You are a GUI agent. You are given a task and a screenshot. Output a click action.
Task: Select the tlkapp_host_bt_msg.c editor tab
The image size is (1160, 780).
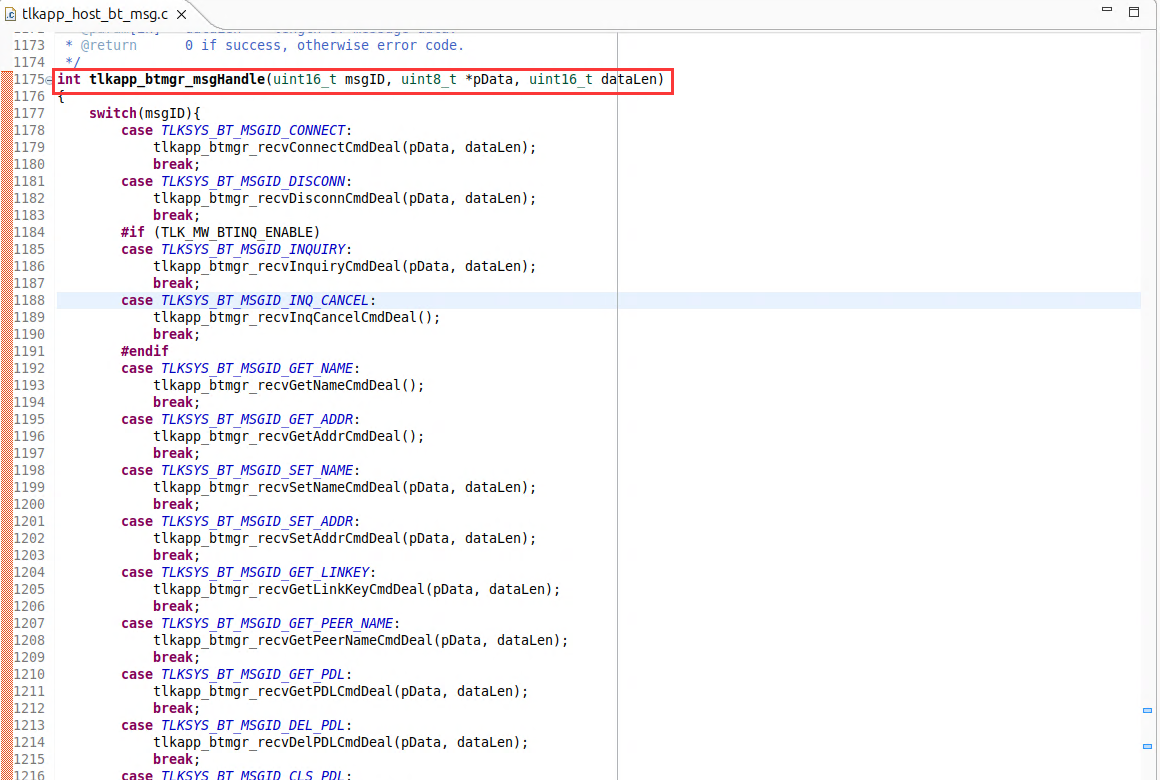click(x=95, y=14)
